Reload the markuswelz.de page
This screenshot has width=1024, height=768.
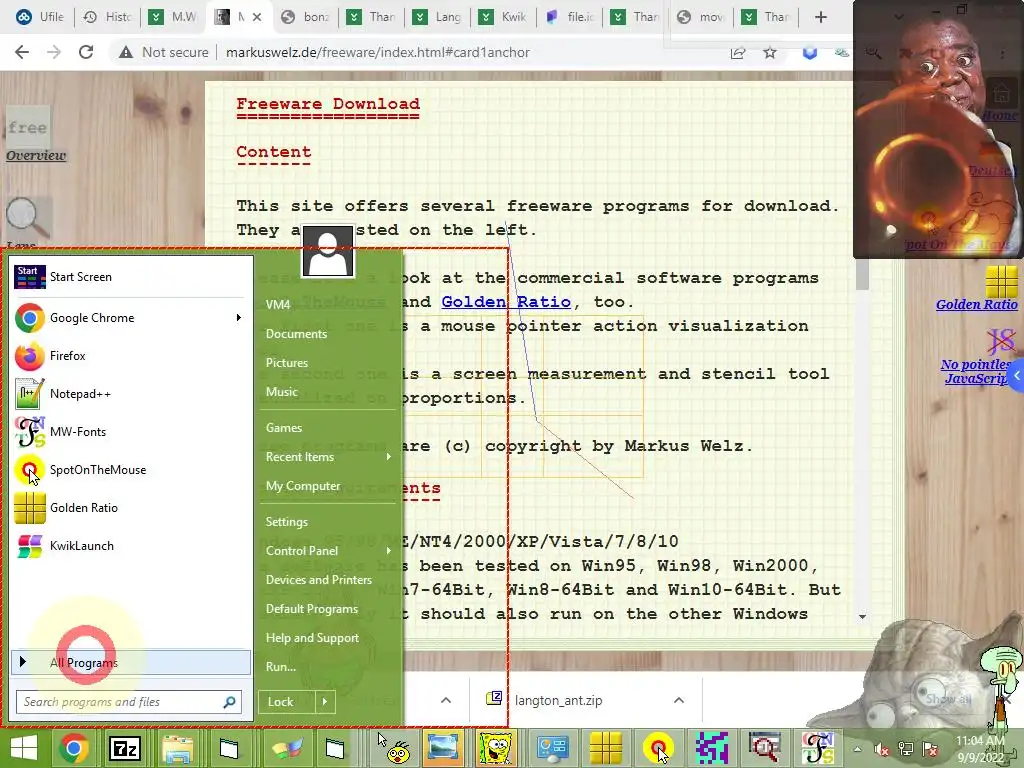[86, 52]
